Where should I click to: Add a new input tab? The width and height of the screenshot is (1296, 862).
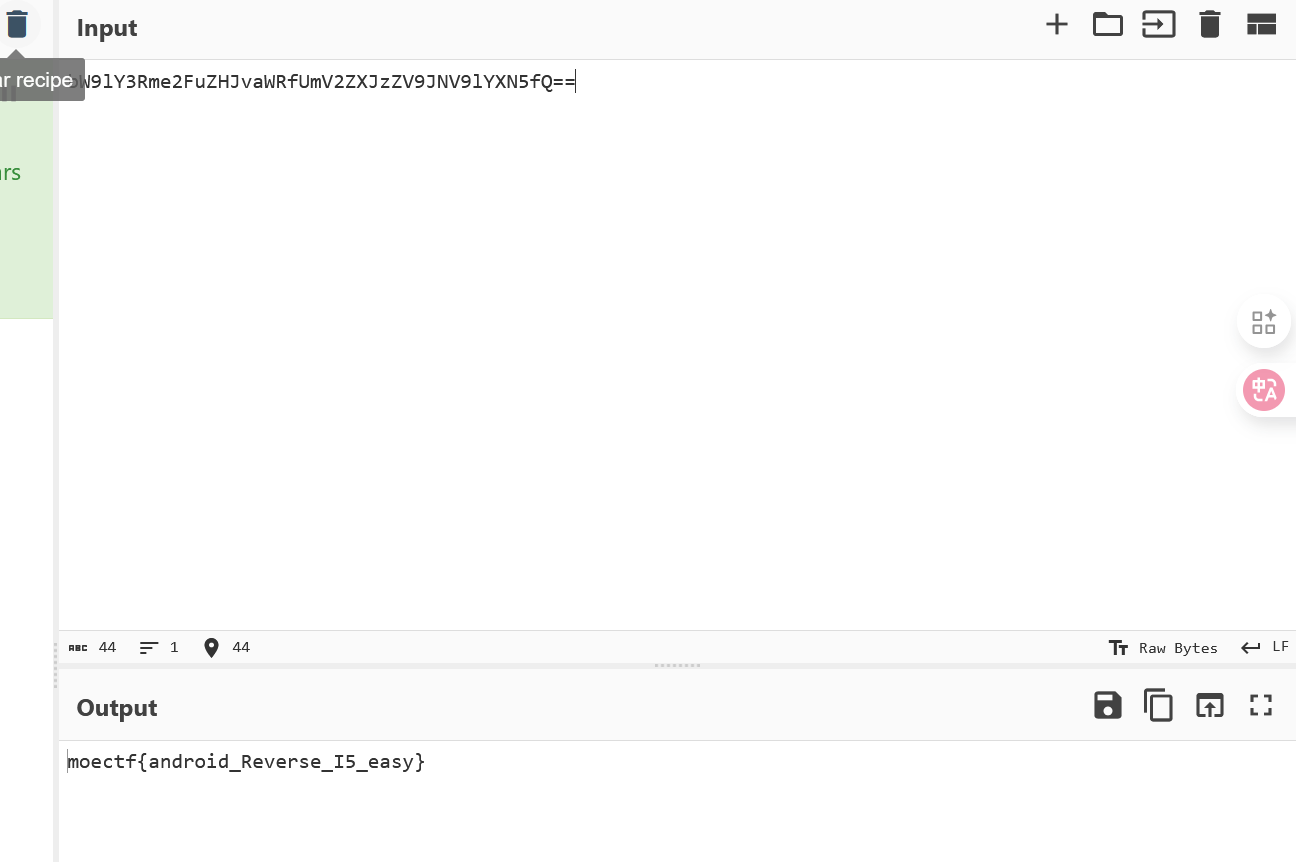tap(1057, 25)
